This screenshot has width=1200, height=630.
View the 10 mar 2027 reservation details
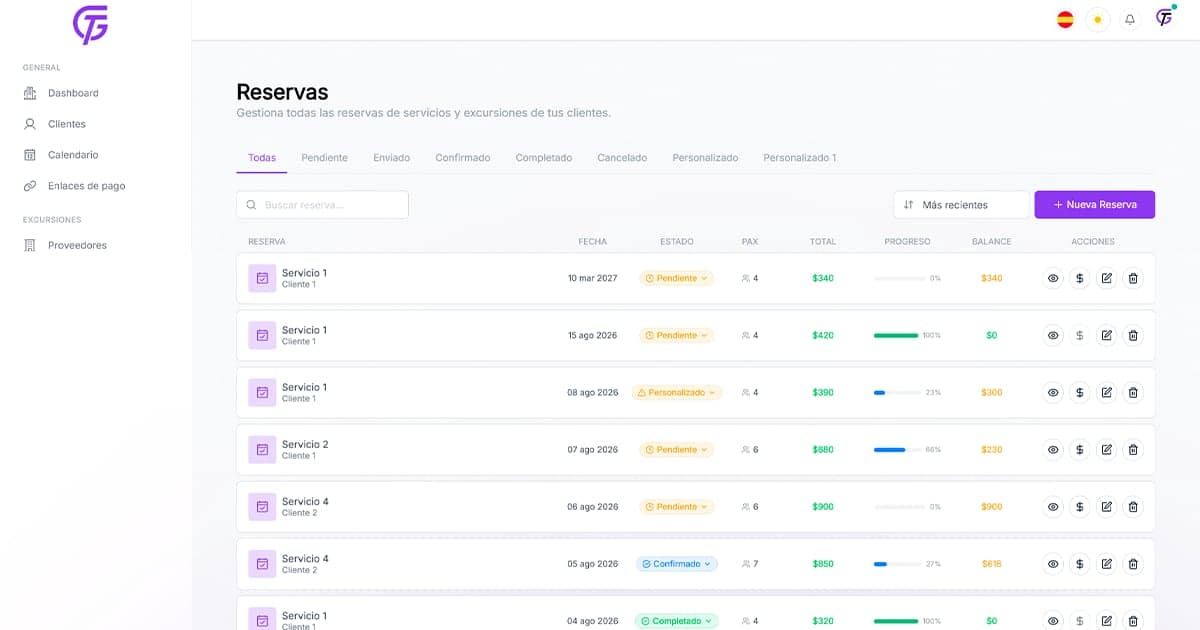tap(1053, 278)
